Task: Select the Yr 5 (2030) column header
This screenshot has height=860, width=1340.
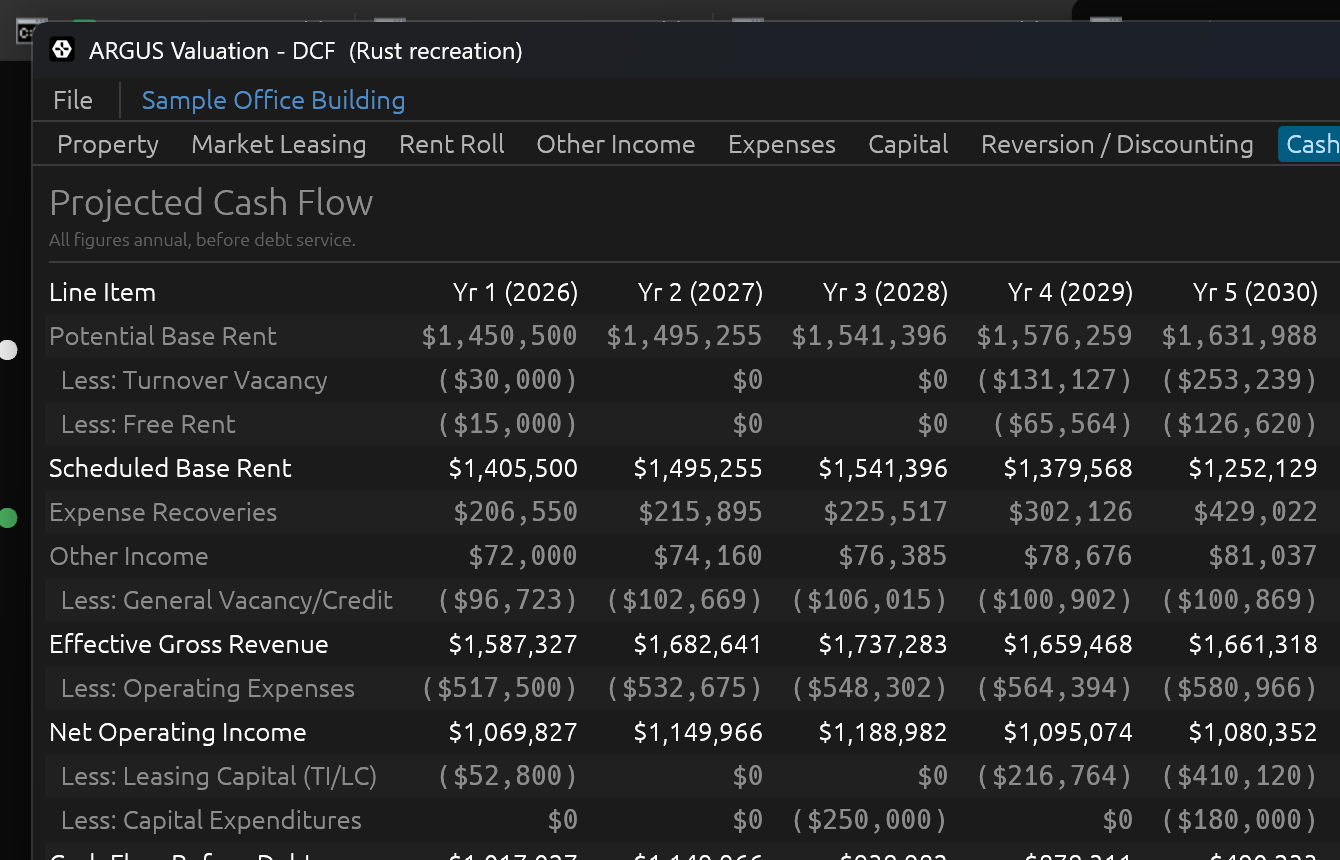Action: point(1255,292)
